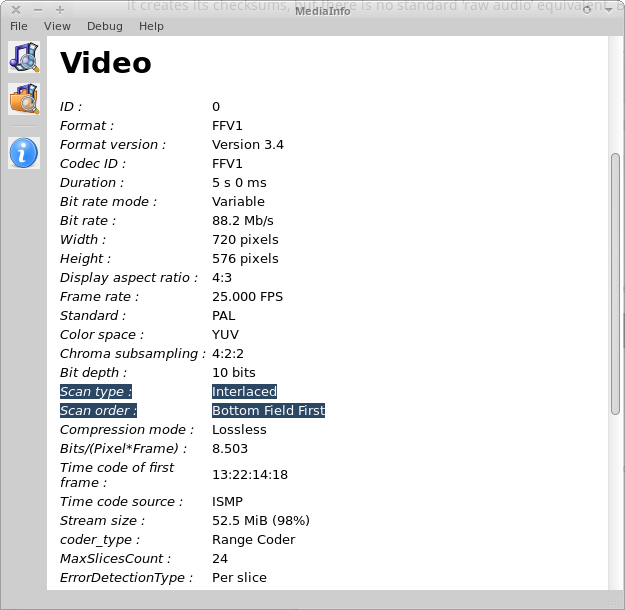This screenshot has width=625, height=610.
Task: Click the 'Range Coder' coder_type value
Action: click(x=254, y=540)
